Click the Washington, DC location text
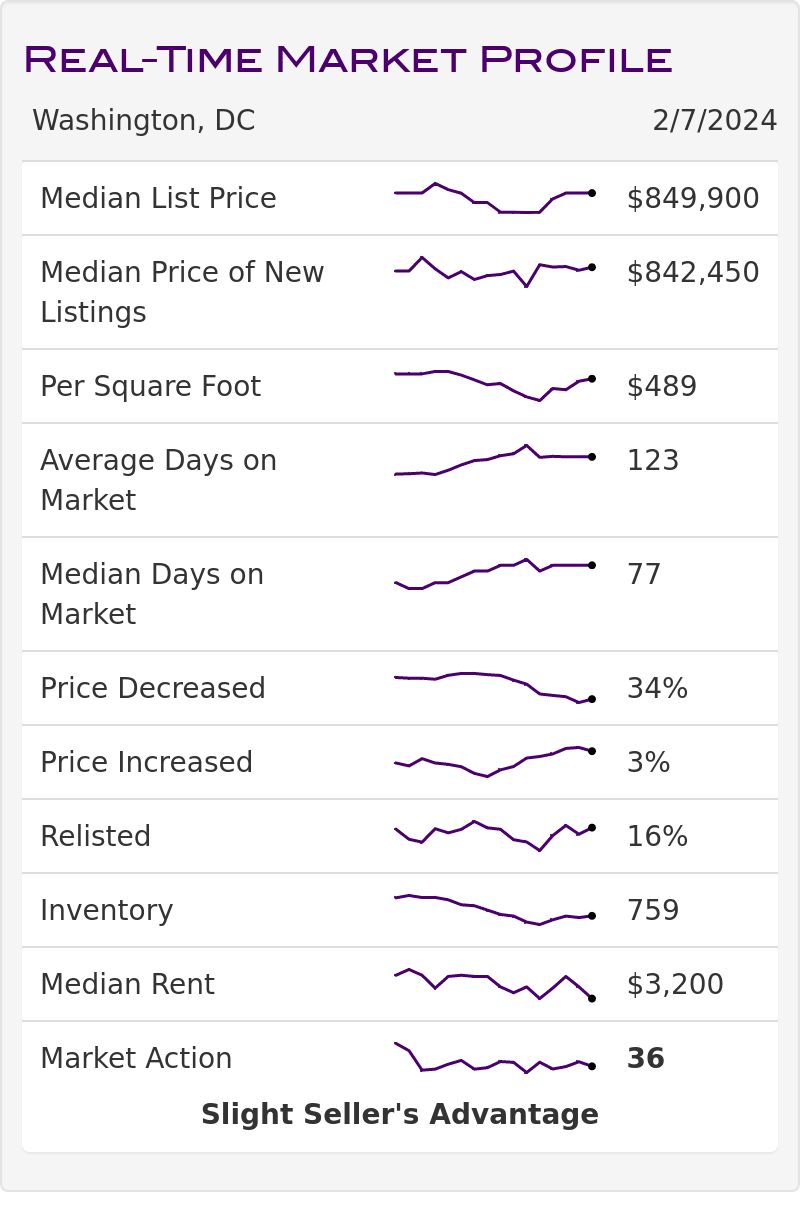800x1232 pixels. [144, 121]
